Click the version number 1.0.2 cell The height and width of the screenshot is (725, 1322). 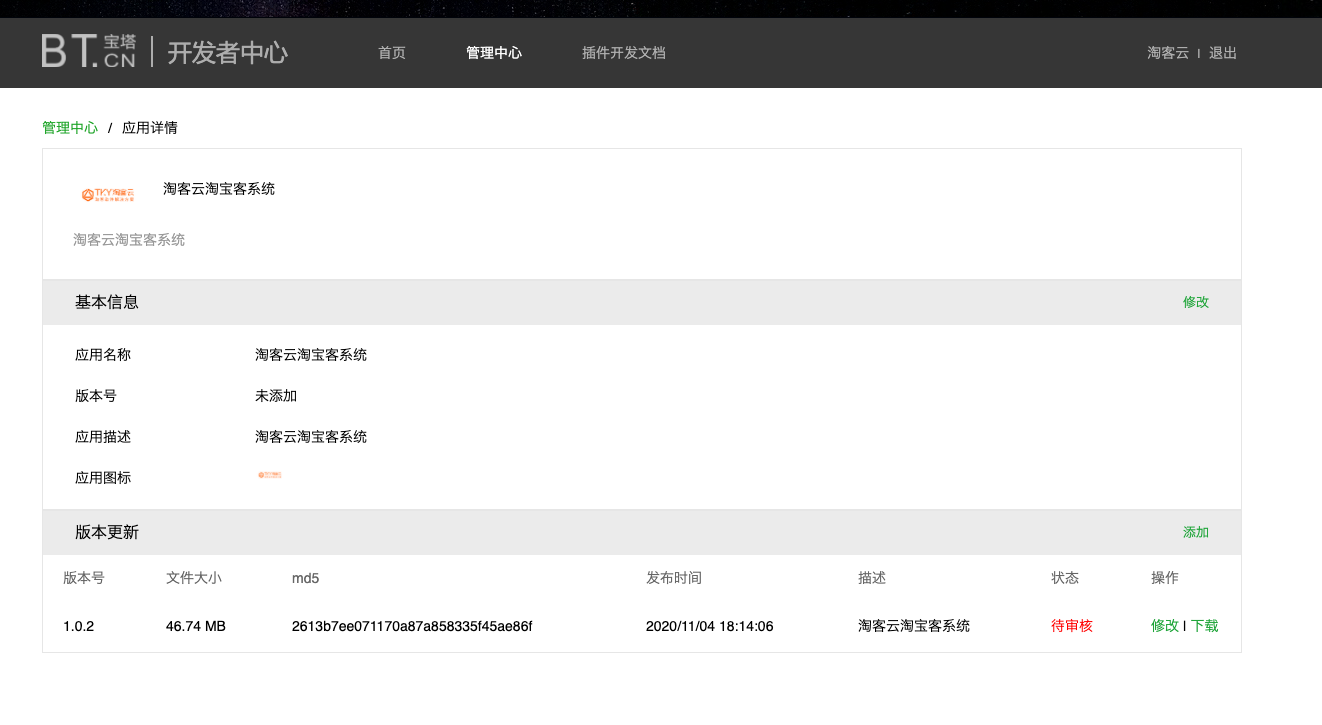pos(78,626)
